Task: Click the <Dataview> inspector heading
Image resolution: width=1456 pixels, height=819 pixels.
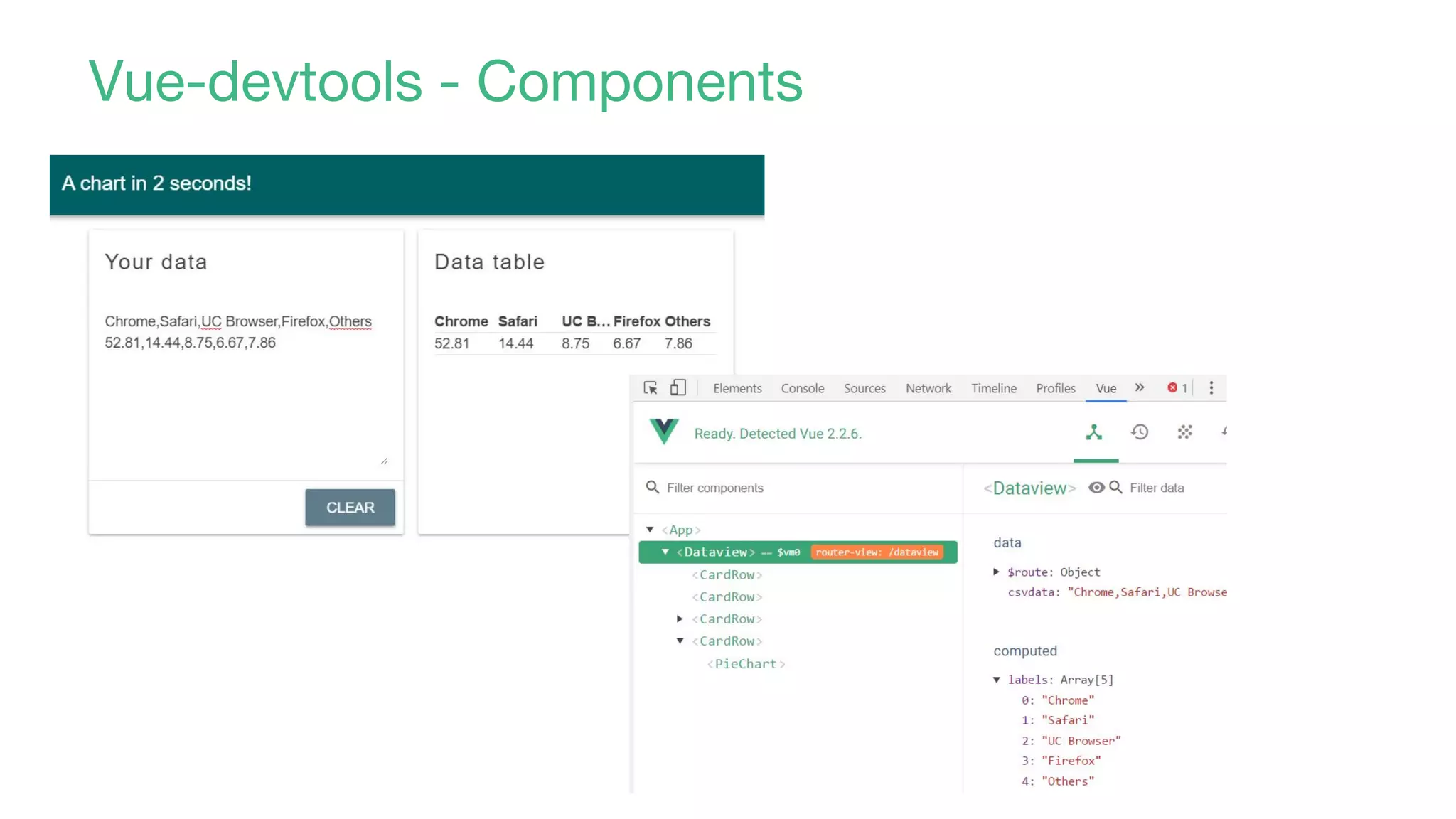Action: pos(1030,488)
